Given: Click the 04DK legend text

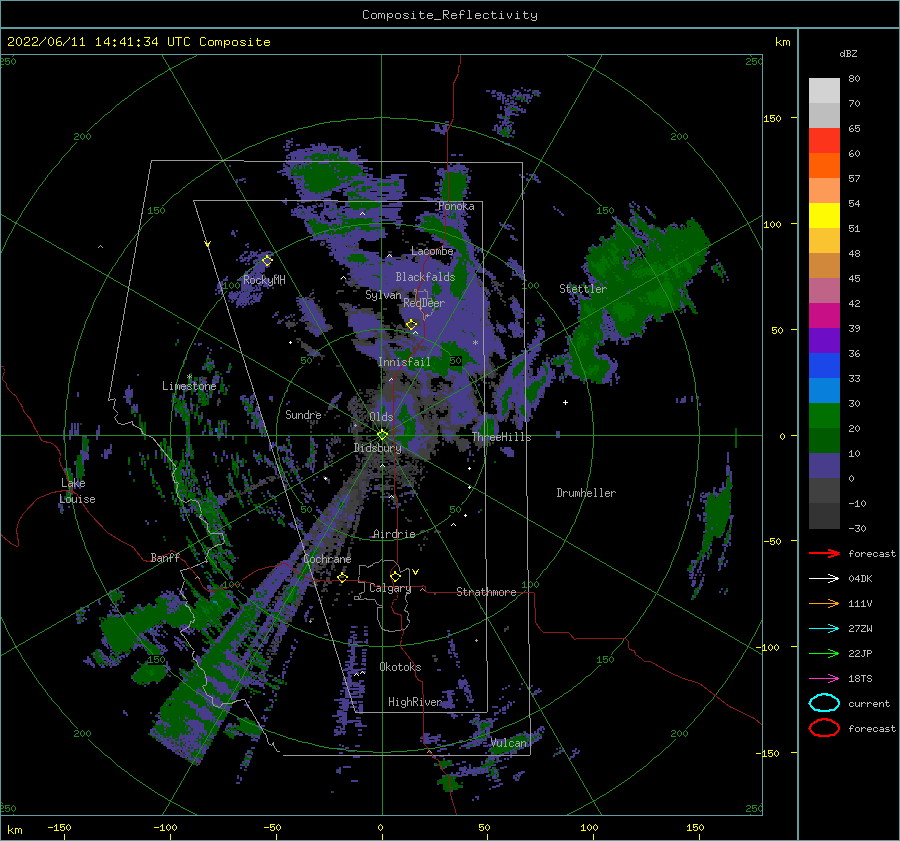Looking at the screenshot, I should (860, 579).
